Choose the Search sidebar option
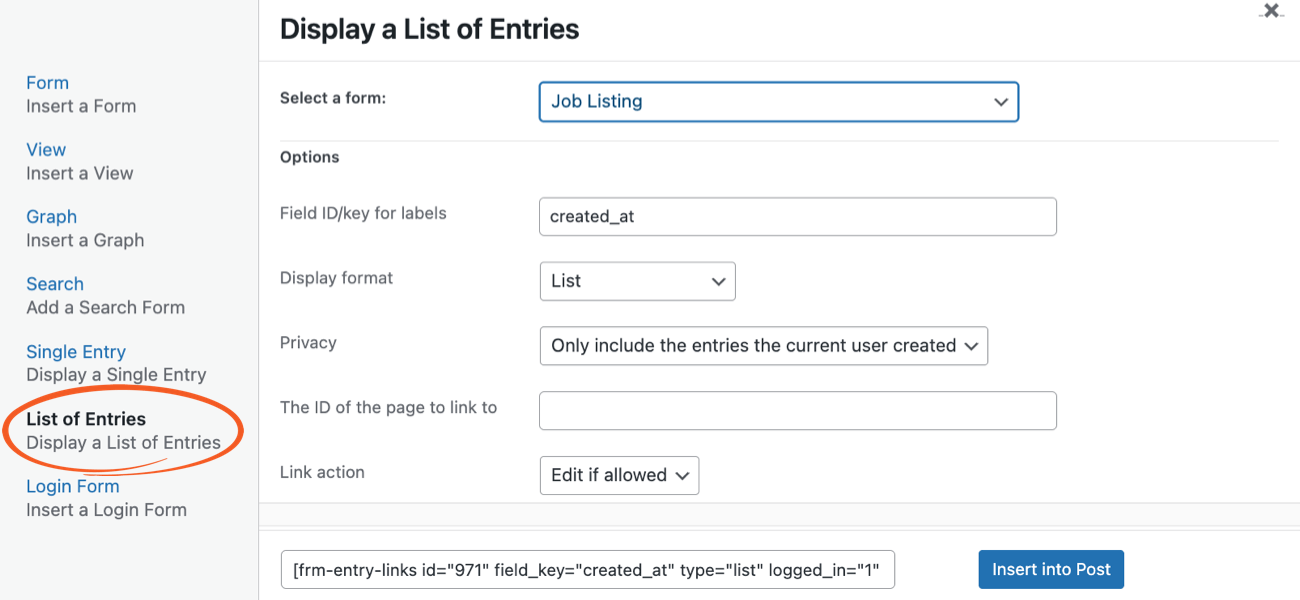 pos(55,284)
